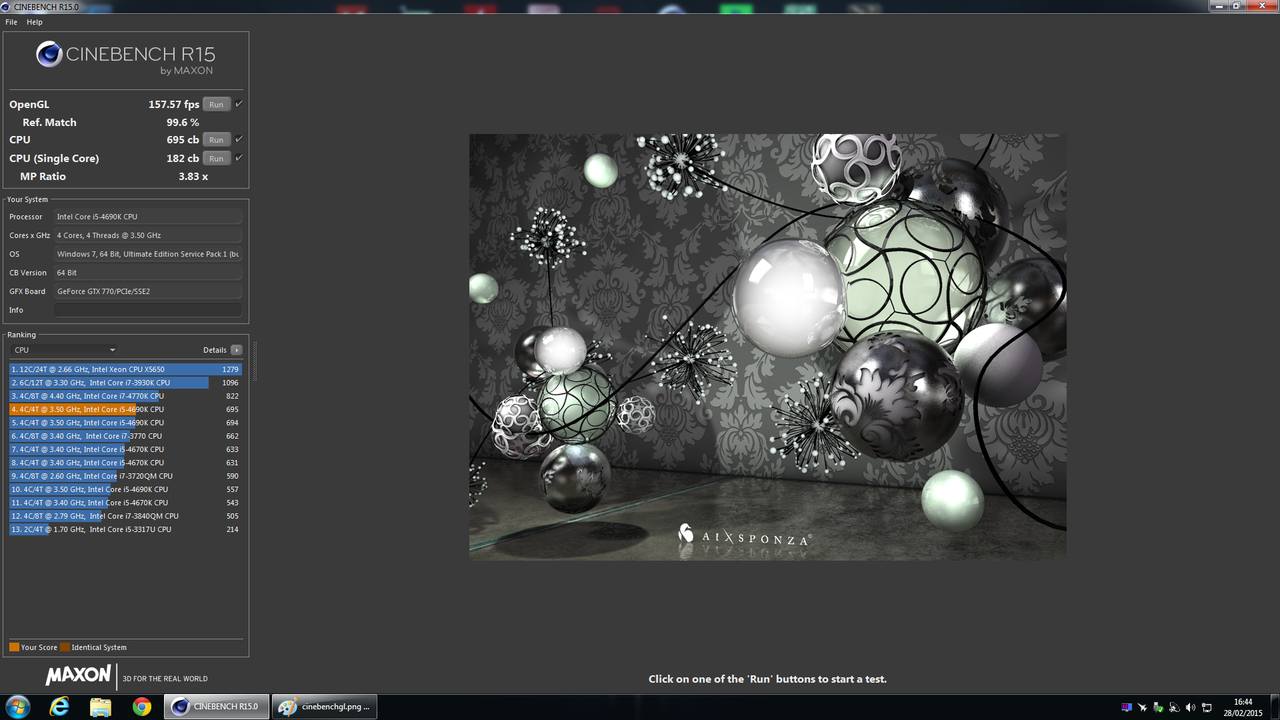Click the OpenGL score 157.57 fps
This screenshot has width=1280, height=720.
tap(174, 104)
